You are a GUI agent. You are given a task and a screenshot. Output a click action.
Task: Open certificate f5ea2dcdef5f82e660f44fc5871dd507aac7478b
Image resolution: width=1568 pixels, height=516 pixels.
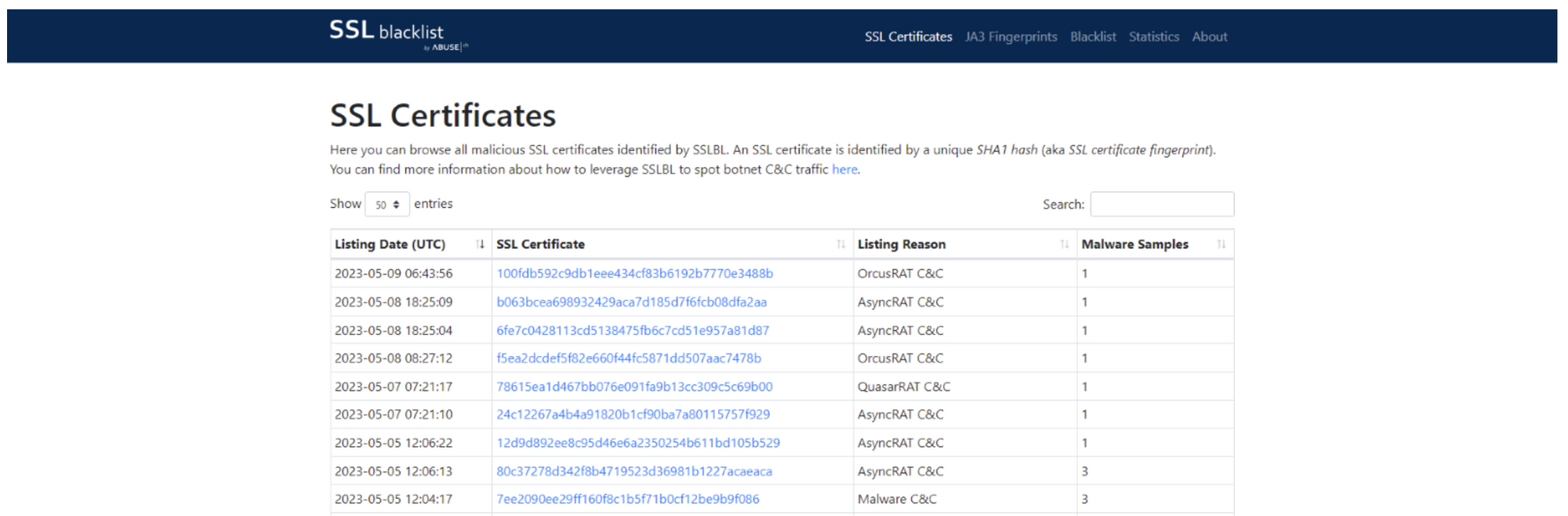629,358
